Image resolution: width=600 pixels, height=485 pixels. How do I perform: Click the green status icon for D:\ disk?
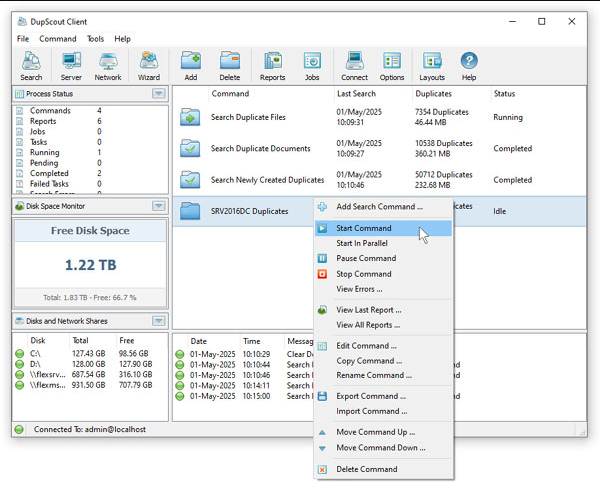20,364
